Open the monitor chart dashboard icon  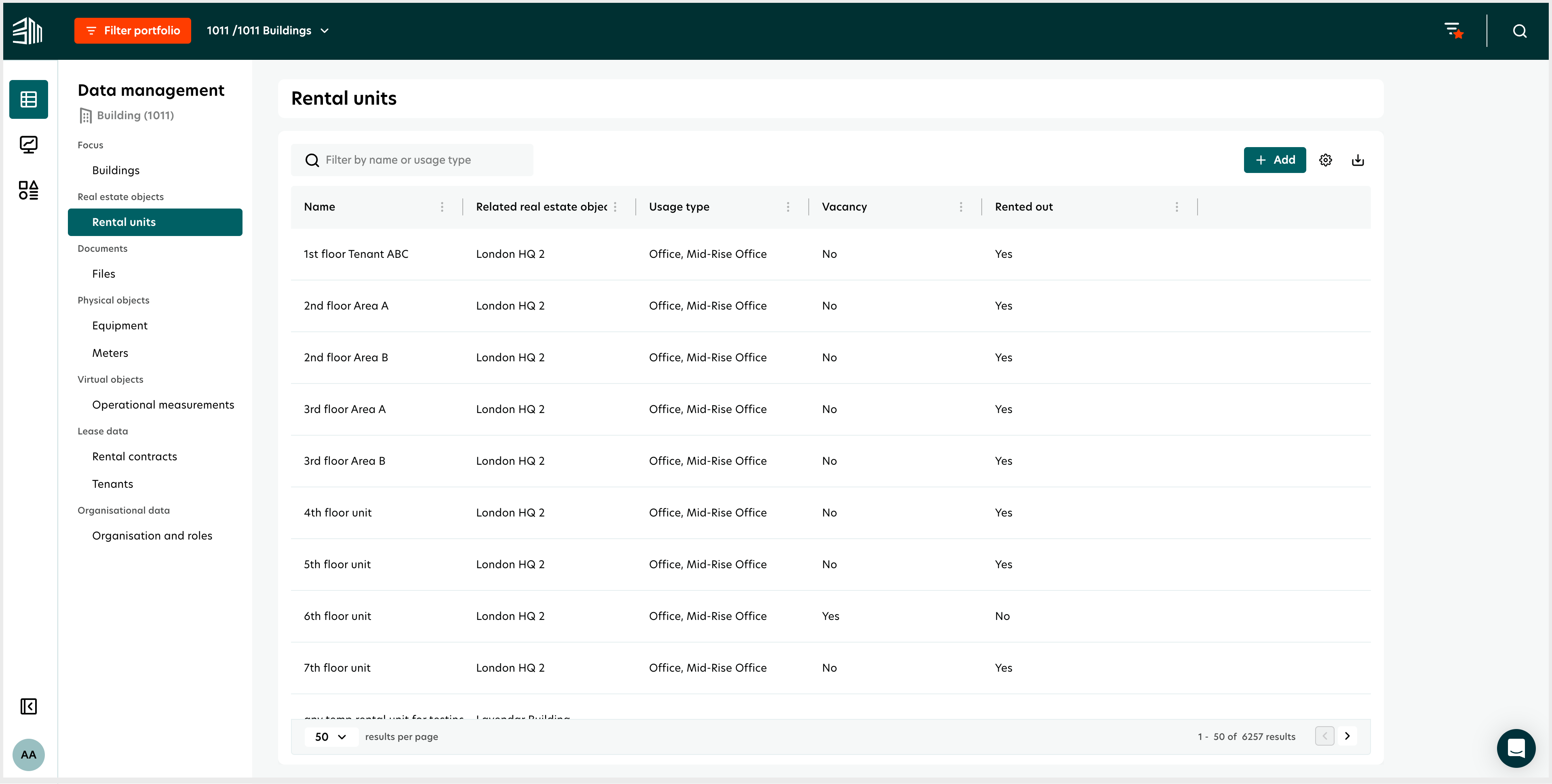pyautogui.click(x=28, y=145)
